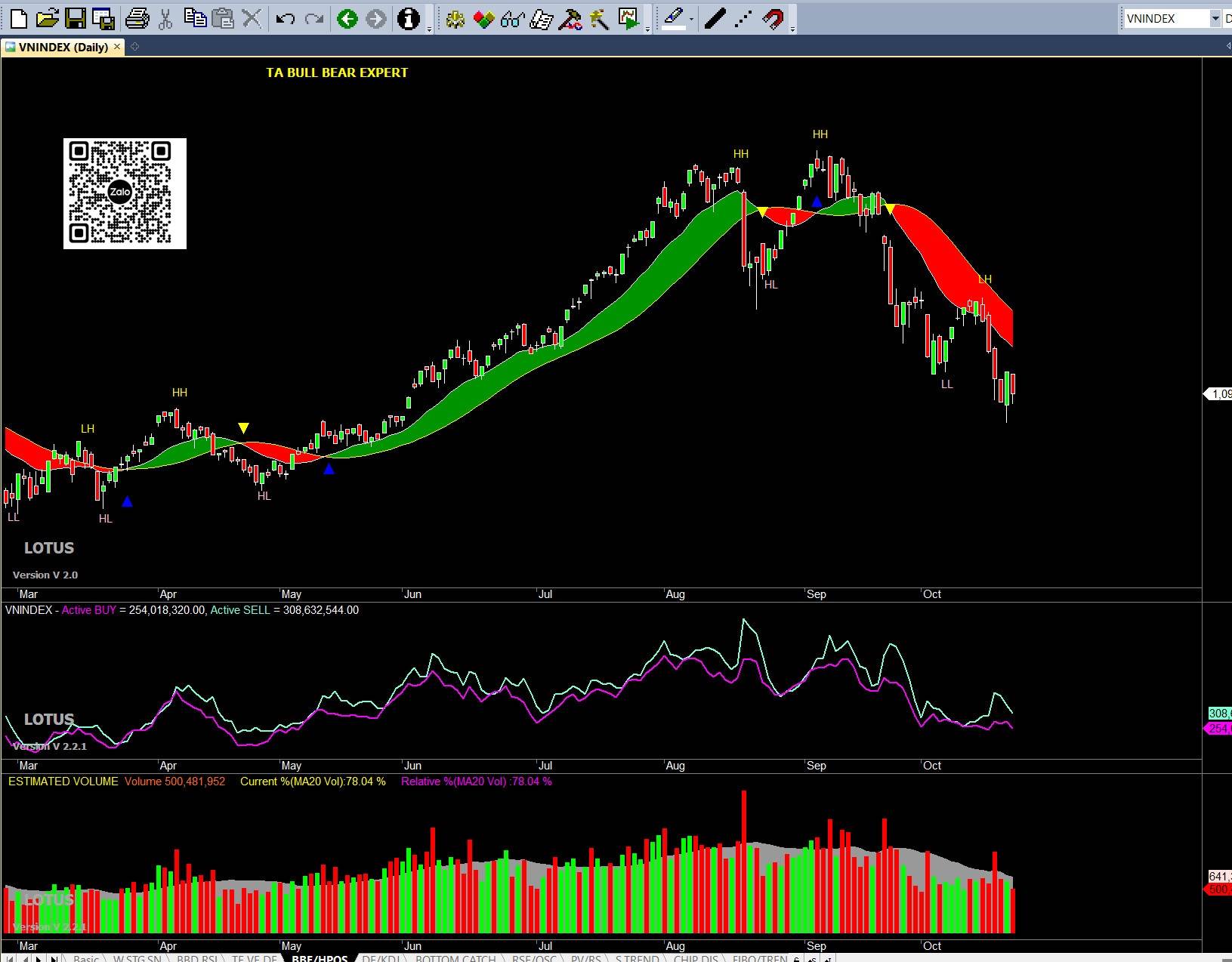Click the red and green diamonds icon
The height and width of the screenshot is (962, 1232).
click(483, 19)
